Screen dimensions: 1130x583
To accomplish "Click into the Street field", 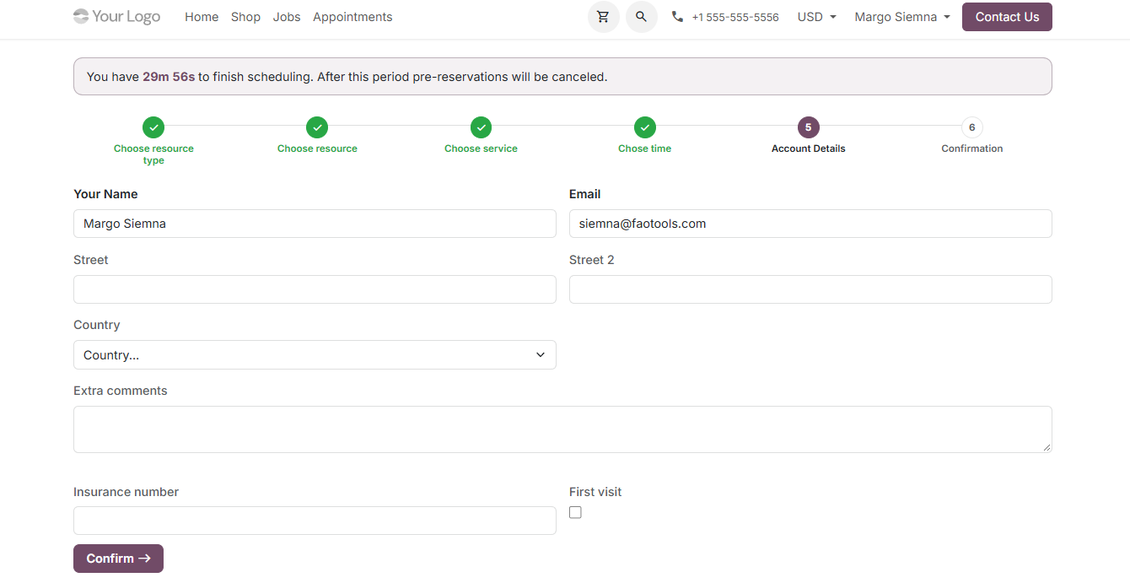I will click(315, 289).
